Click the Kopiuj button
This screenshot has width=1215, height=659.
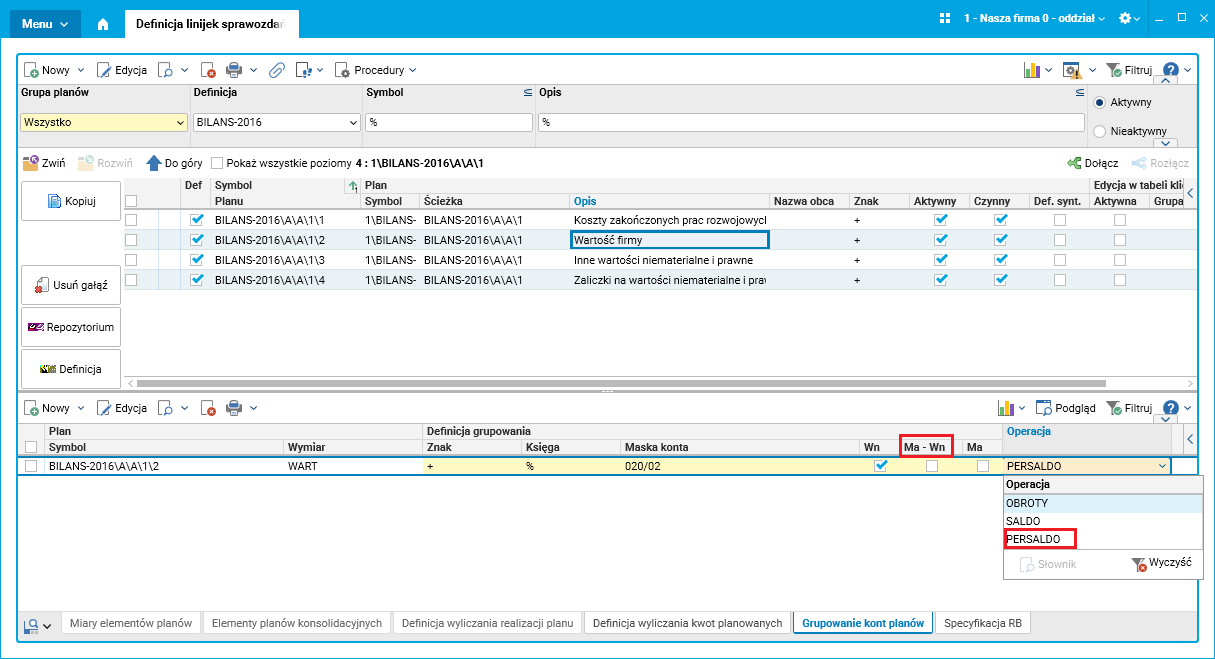[71, 201]
